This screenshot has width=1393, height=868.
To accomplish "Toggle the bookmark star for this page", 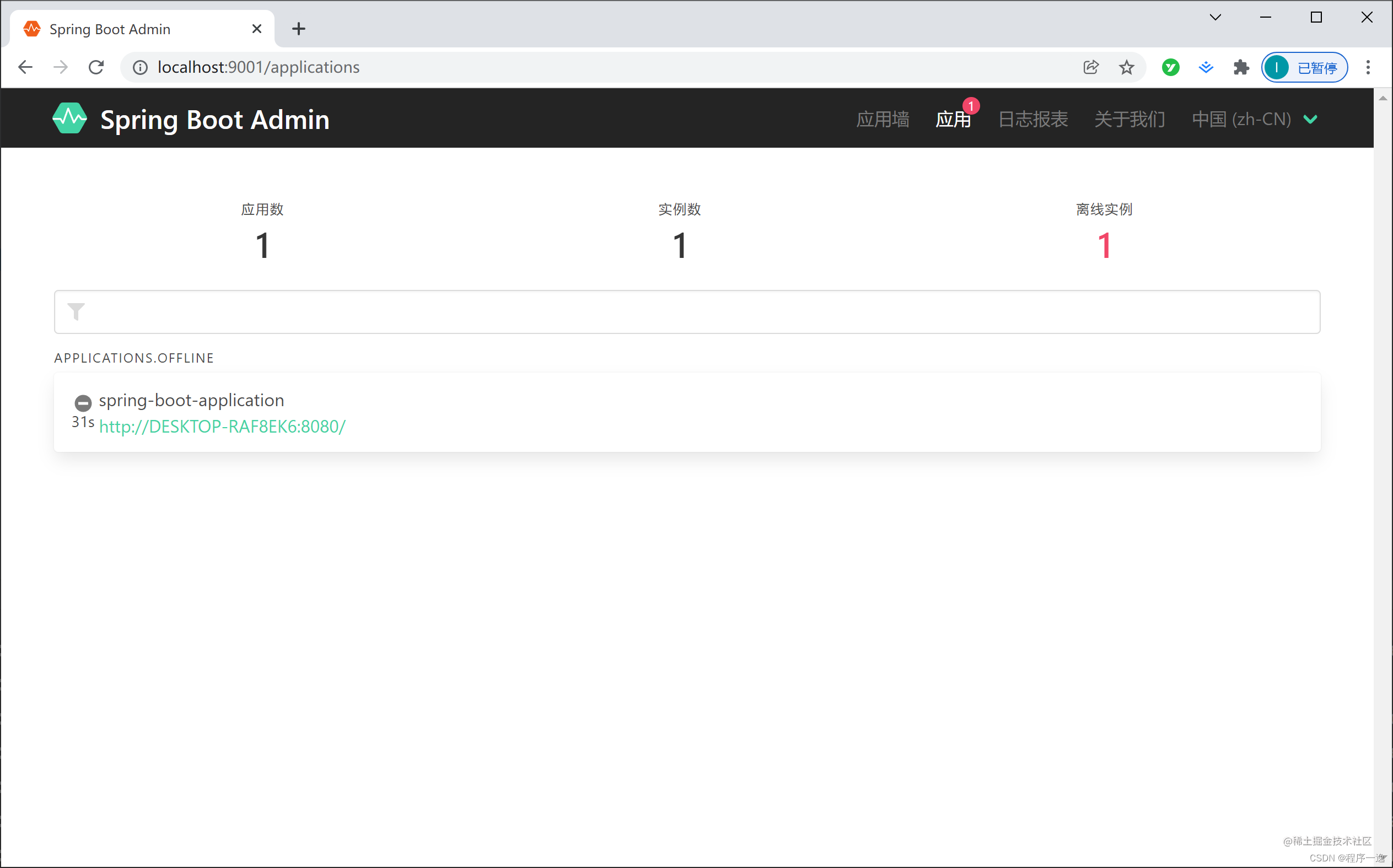I will [1126, 67].
